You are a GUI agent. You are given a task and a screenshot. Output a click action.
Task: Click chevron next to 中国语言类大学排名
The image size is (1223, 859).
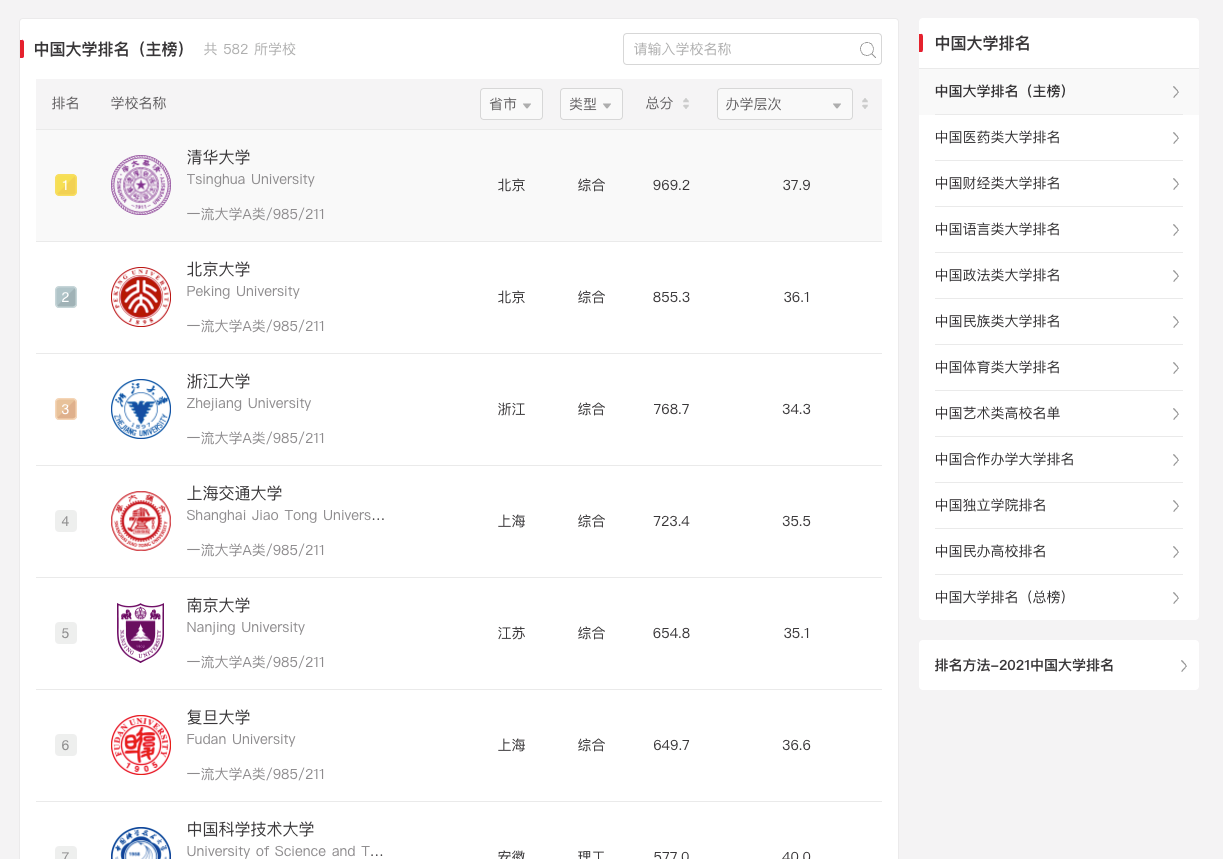(1176, 230)
